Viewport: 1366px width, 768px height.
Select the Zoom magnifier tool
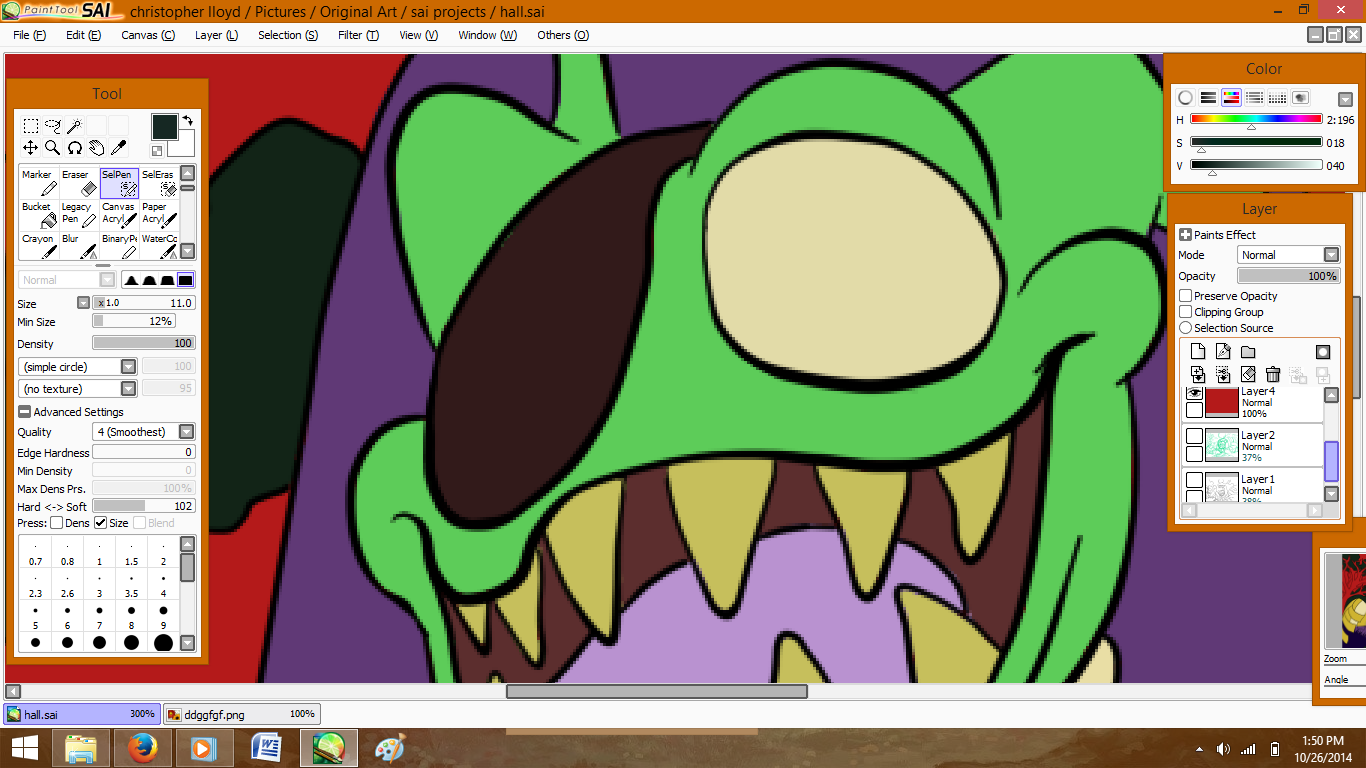[x=53, y=148]
